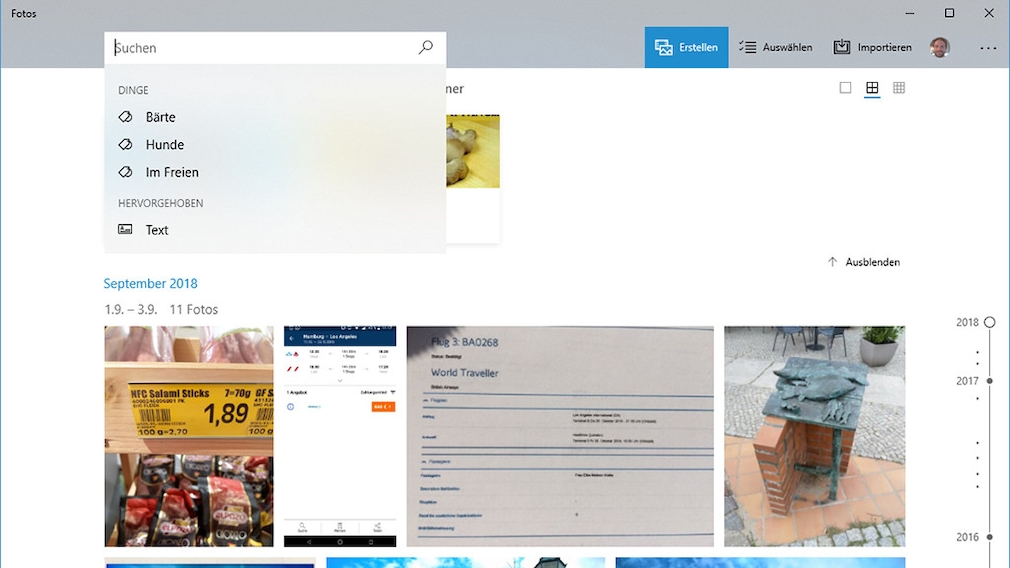Image resolution: width=1010 pixels, height=568 pixels.
Task: Switch to single large tile view
Action: tap(845, 88)
